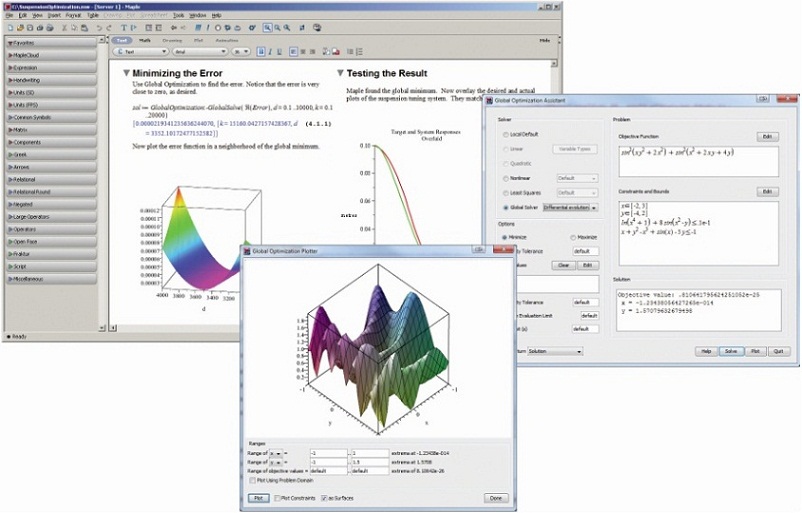The width and height of the screenshot is (802, 513).
Task: Align text left in the Maple format bar
Action: [x=293, y=51]
